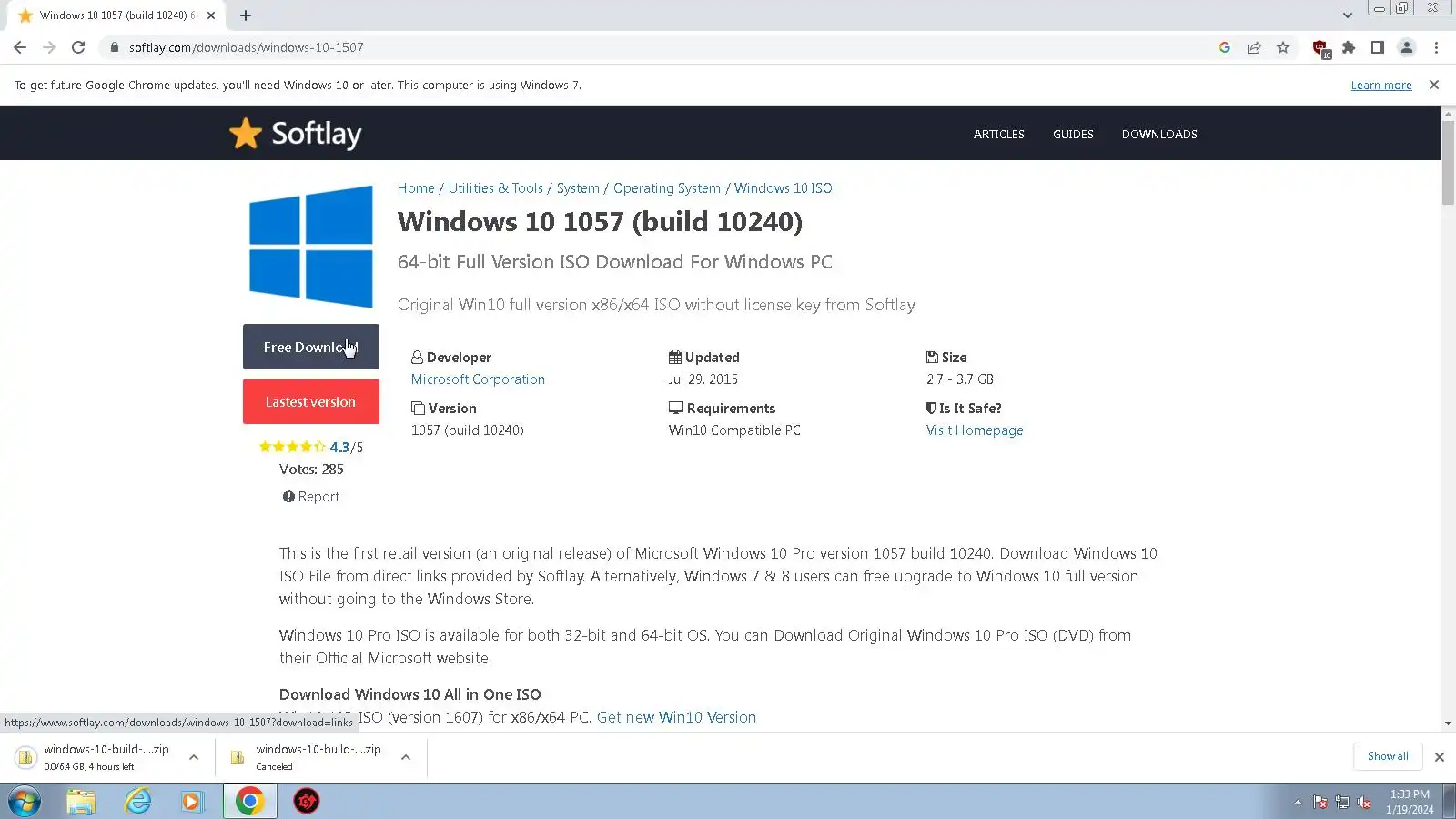Open the red-black taskbar app icon
Screen dimensions: 1456x819
(307, 802)
